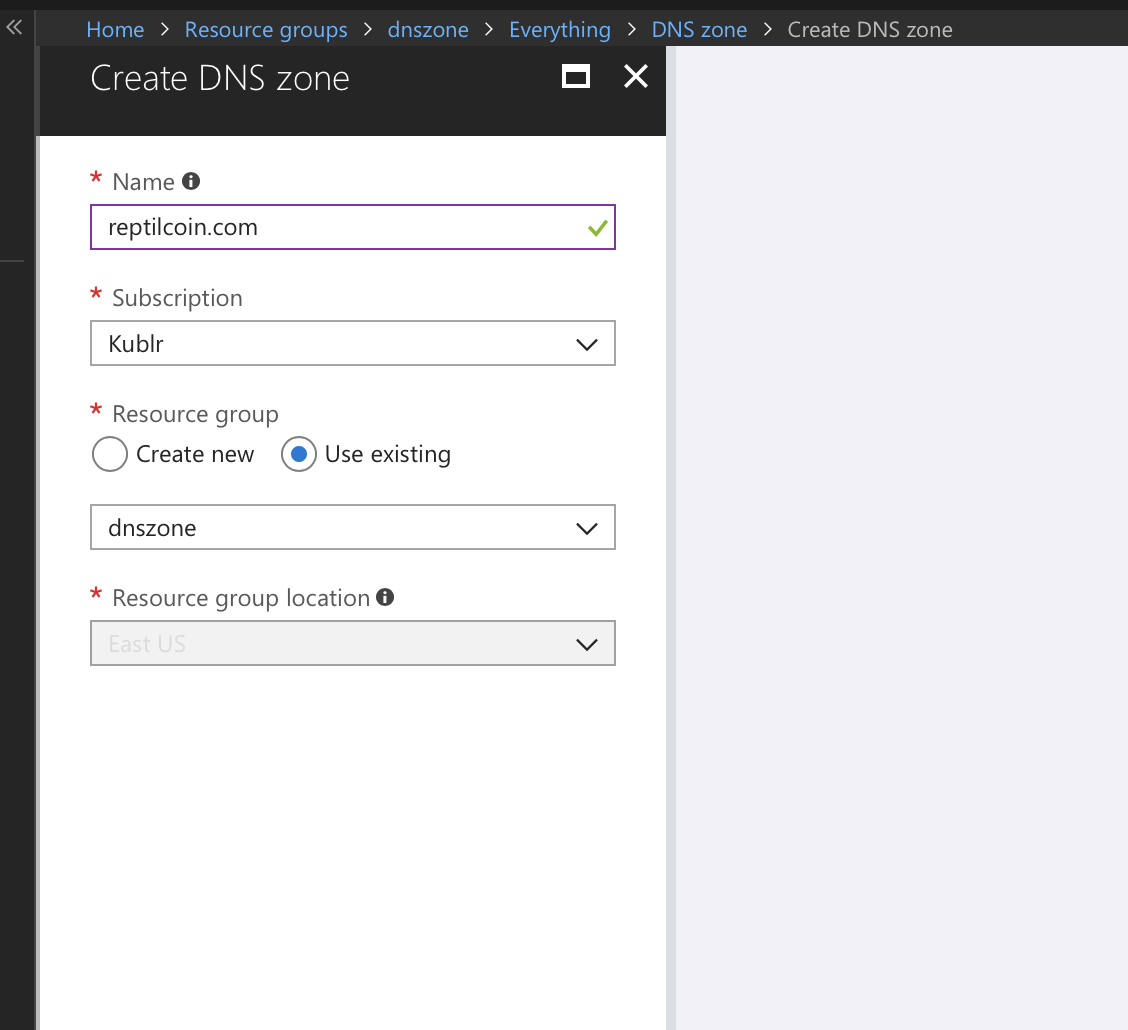Navigate to dnszone breadcrumb link
Viewport: 1128px width, 1030px height.
tap(428, 29)
